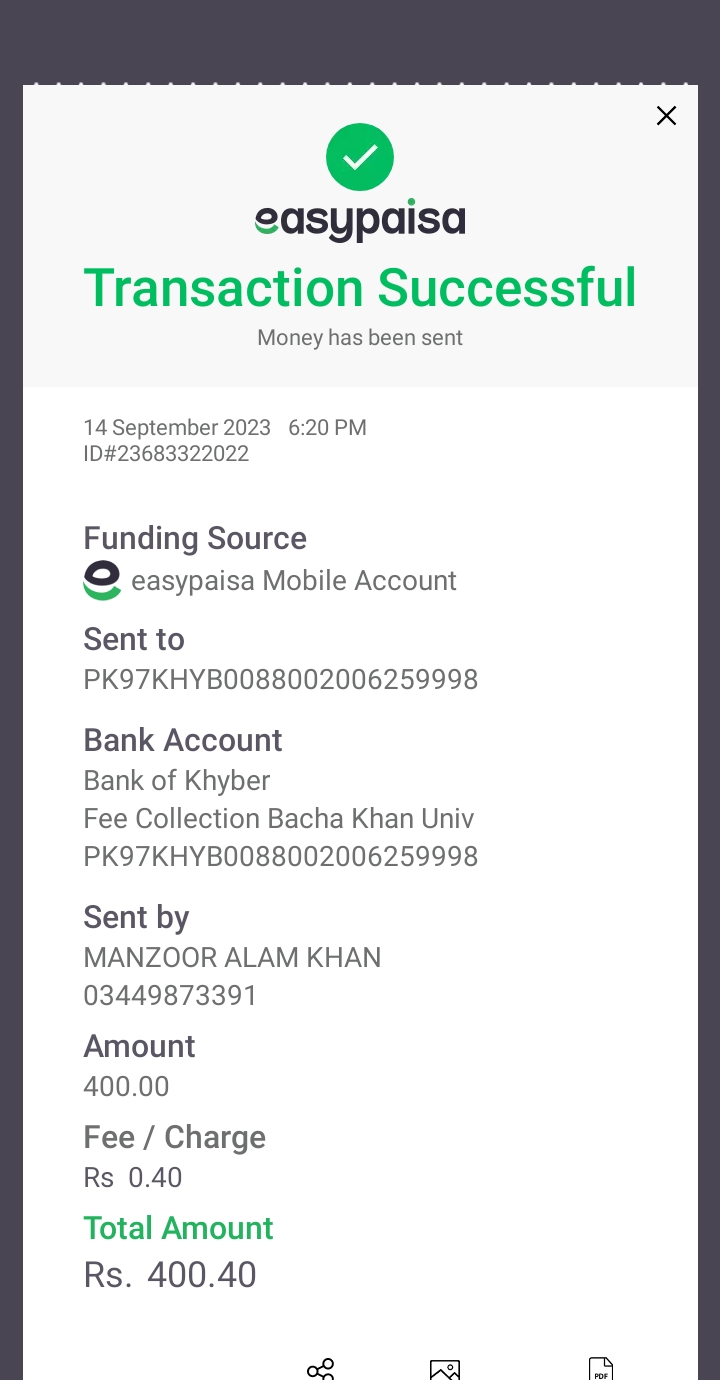This screenshot has width=720, height=1380.
Task: Select the transaction ID number
Action: tap(166, 454)
